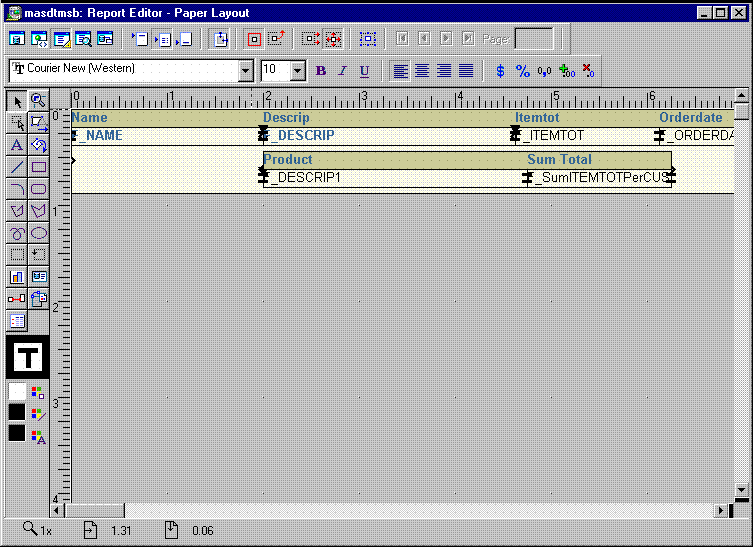This screenshot has height=547, width=753.
Task: Toggle bold formatting
Action: (x=321, y=71)
